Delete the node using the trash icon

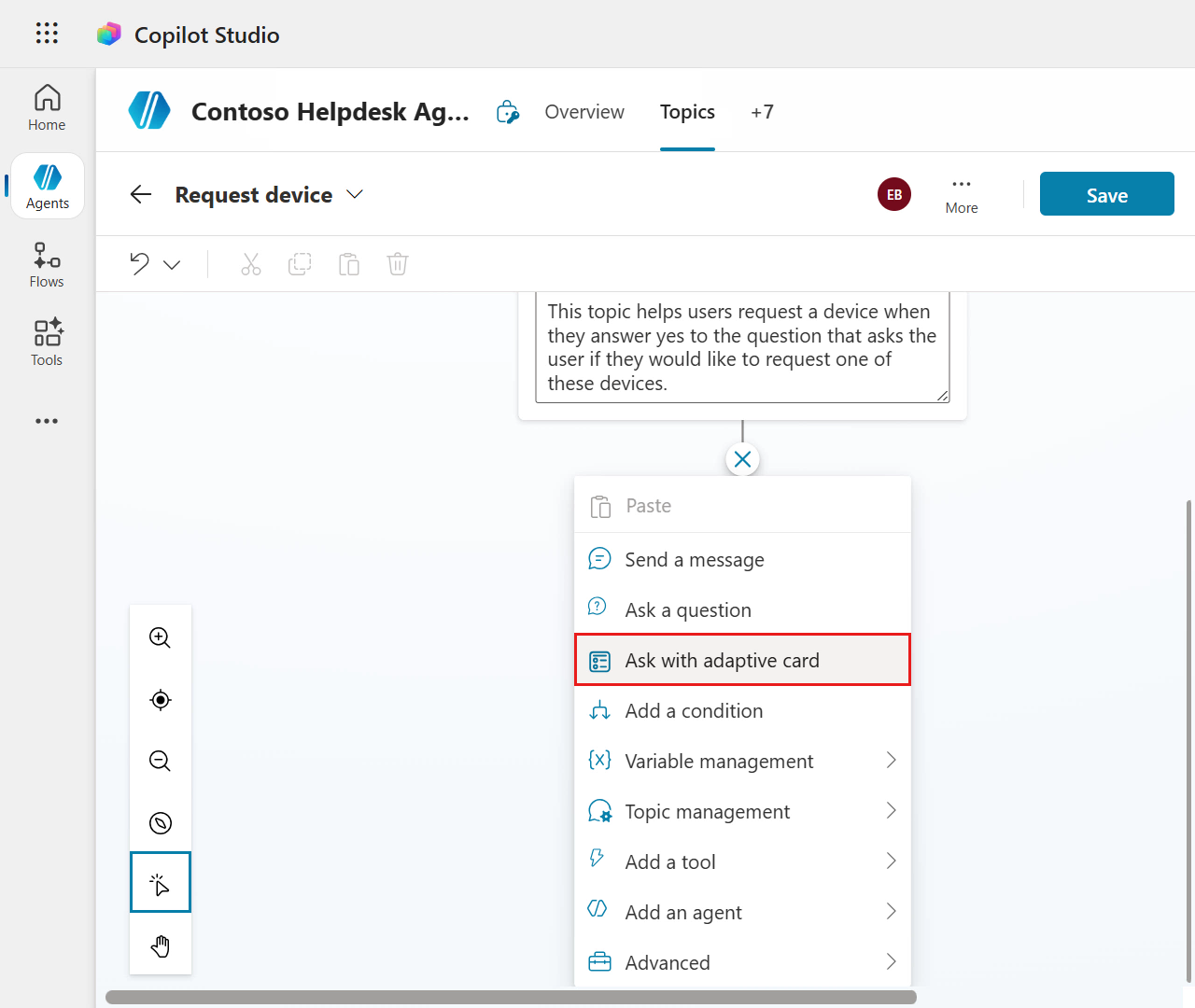(x=397, y=264)
